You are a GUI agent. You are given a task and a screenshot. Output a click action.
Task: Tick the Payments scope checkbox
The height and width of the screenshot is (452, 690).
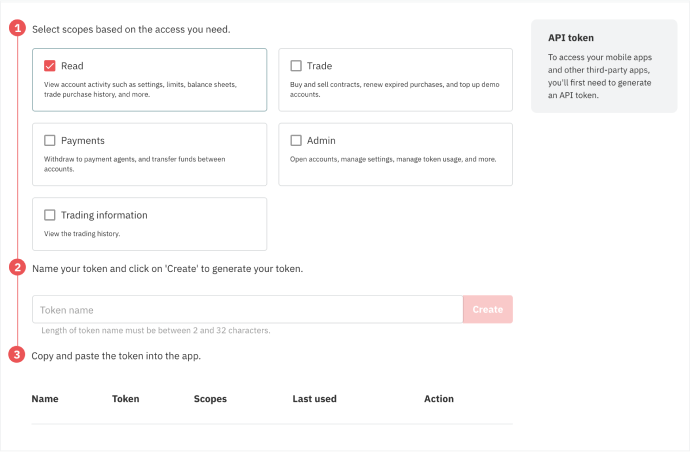(50, 140)
